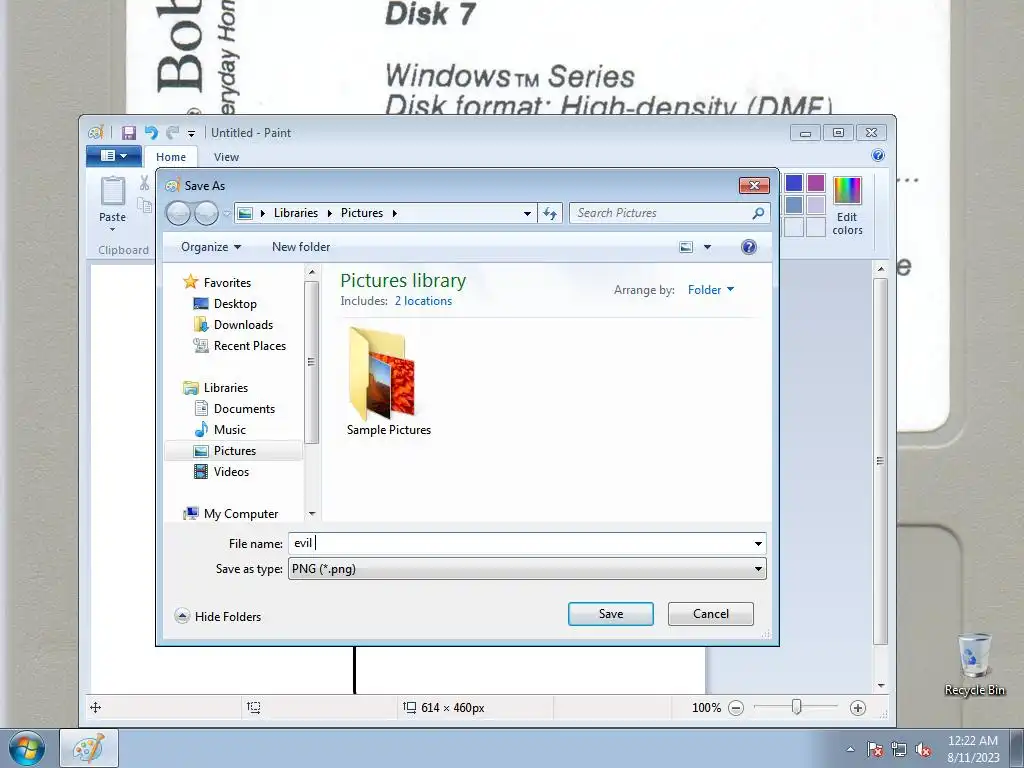1024x768 pixels.
Task: Open the blue Paint file menu button
Action: (x=114, y=156)
